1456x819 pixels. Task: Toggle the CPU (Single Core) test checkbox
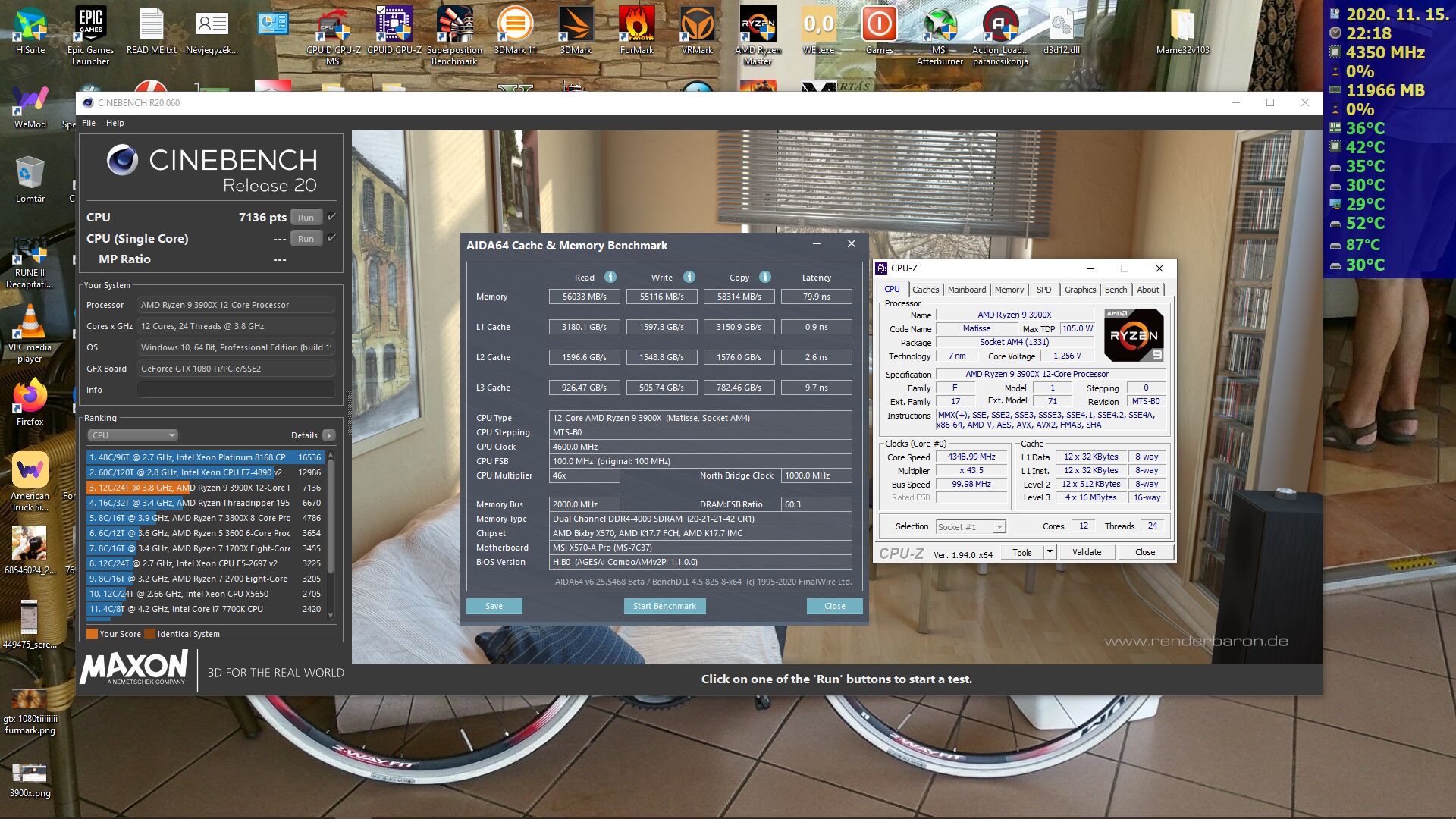[331, 238]
